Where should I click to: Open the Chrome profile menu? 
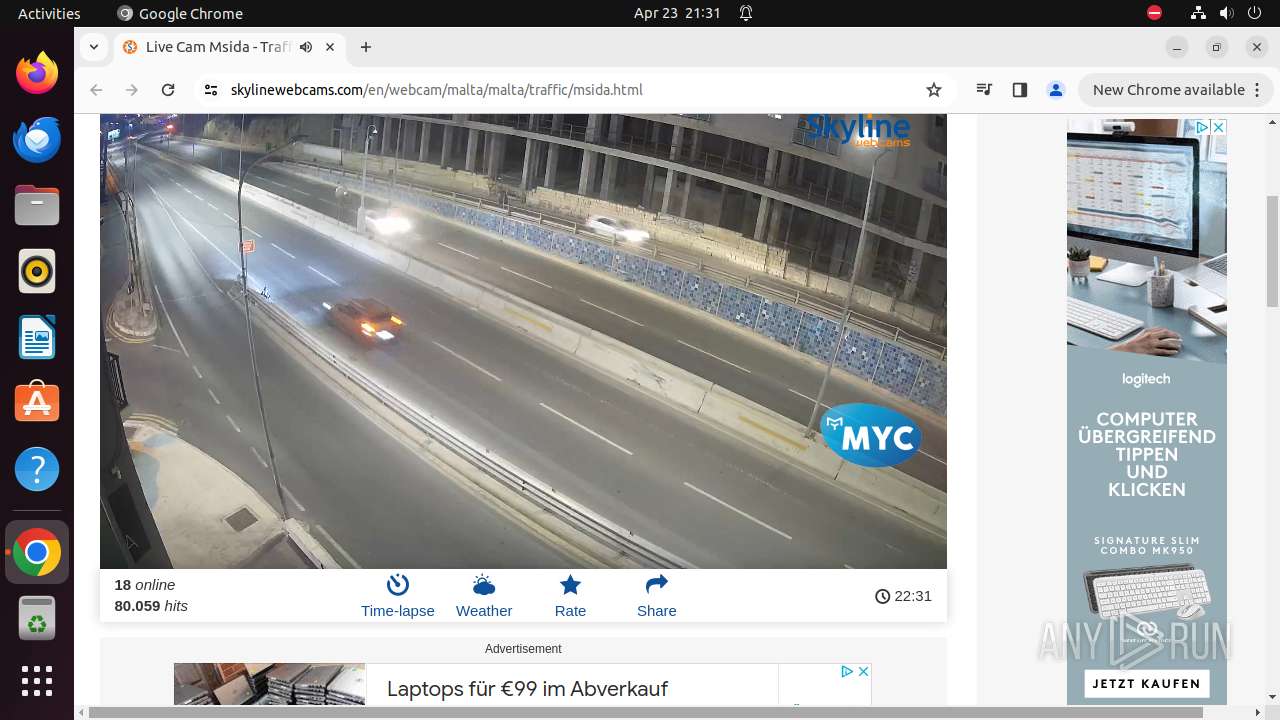(x=1055, y=90)
